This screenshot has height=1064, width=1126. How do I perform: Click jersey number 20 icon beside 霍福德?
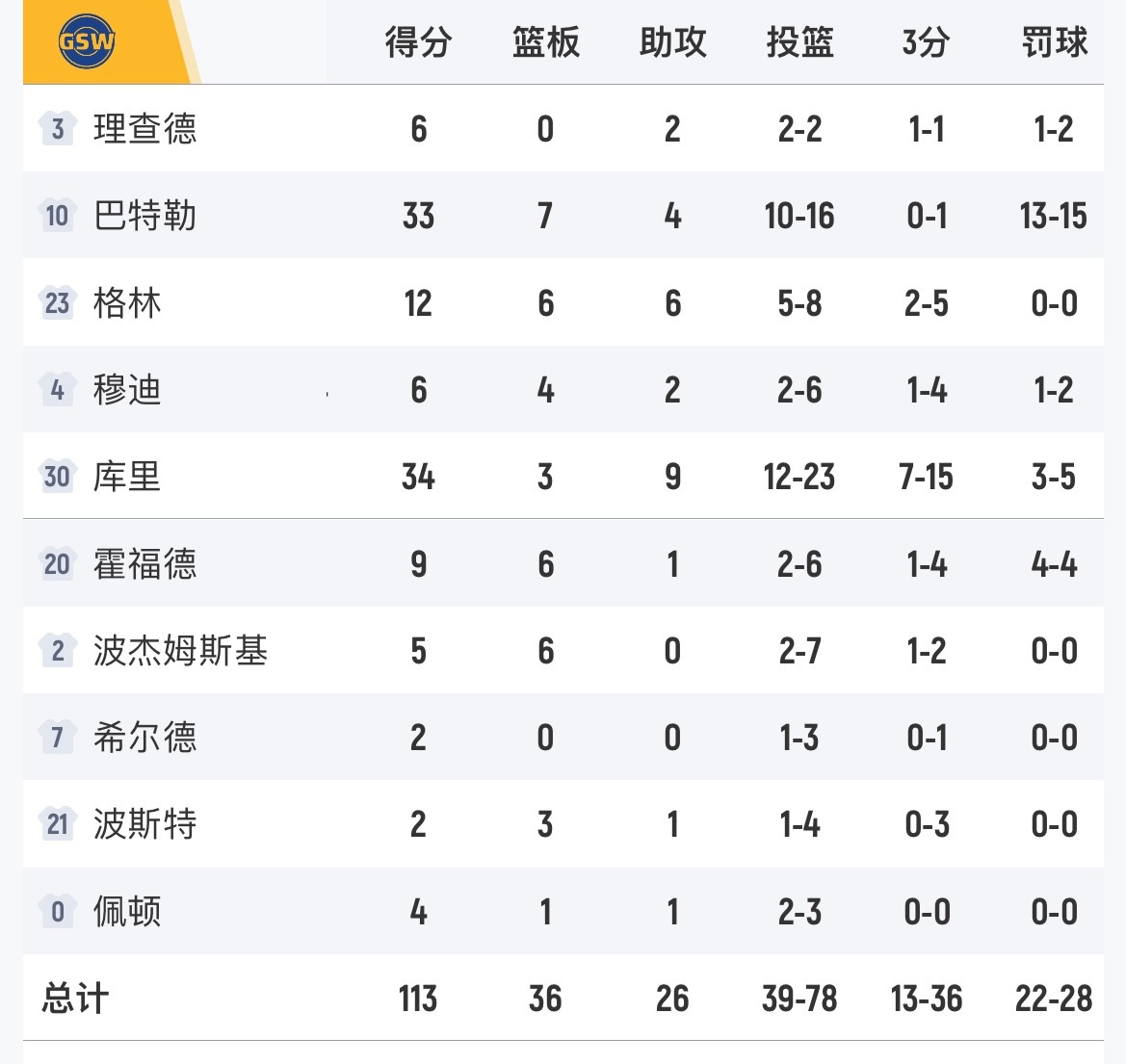[x=58, y=563]
